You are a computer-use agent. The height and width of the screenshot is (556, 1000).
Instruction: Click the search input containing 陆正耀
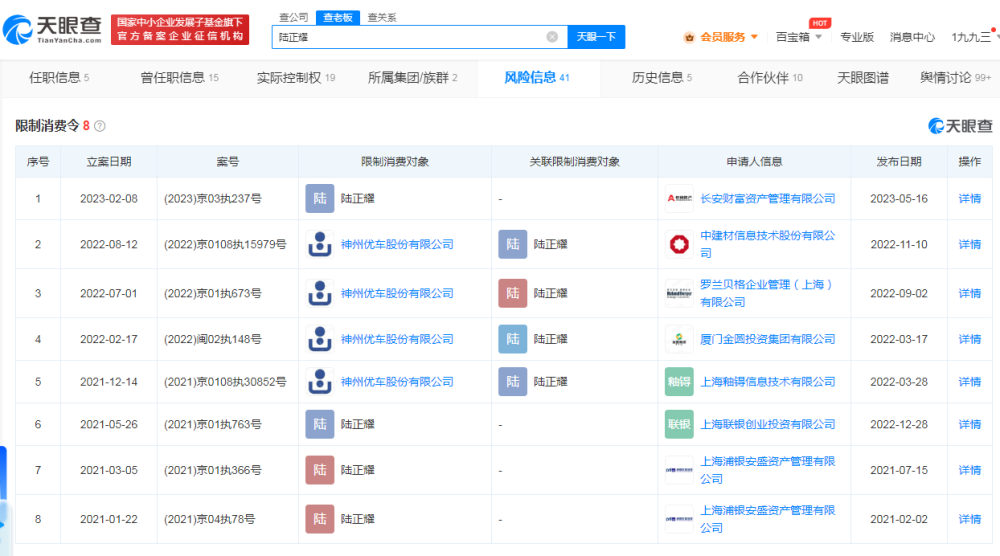(x=410, y=37)
